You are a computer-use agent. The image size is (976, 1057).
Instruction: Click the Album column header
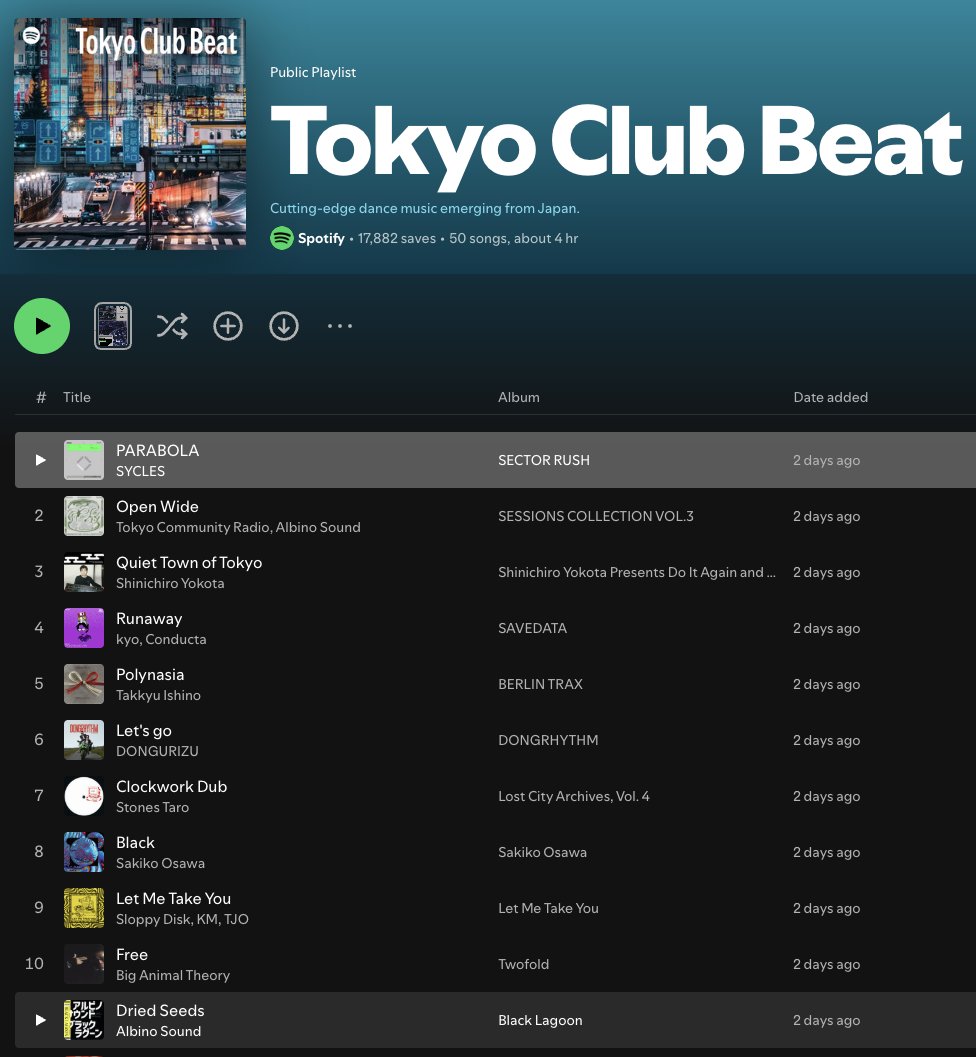518,397
